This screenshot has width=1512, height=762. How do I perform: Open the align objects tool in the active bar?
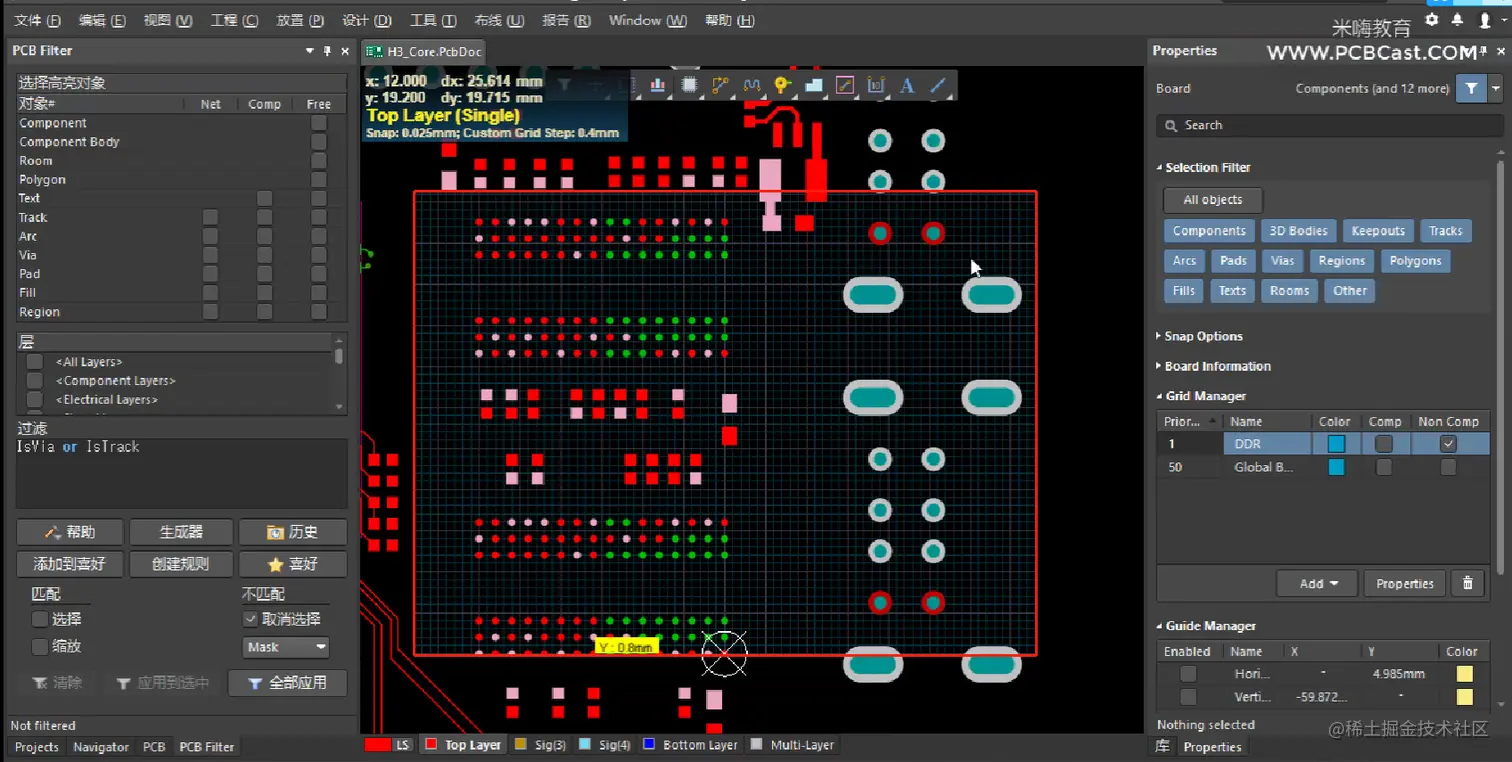[658, 86]
